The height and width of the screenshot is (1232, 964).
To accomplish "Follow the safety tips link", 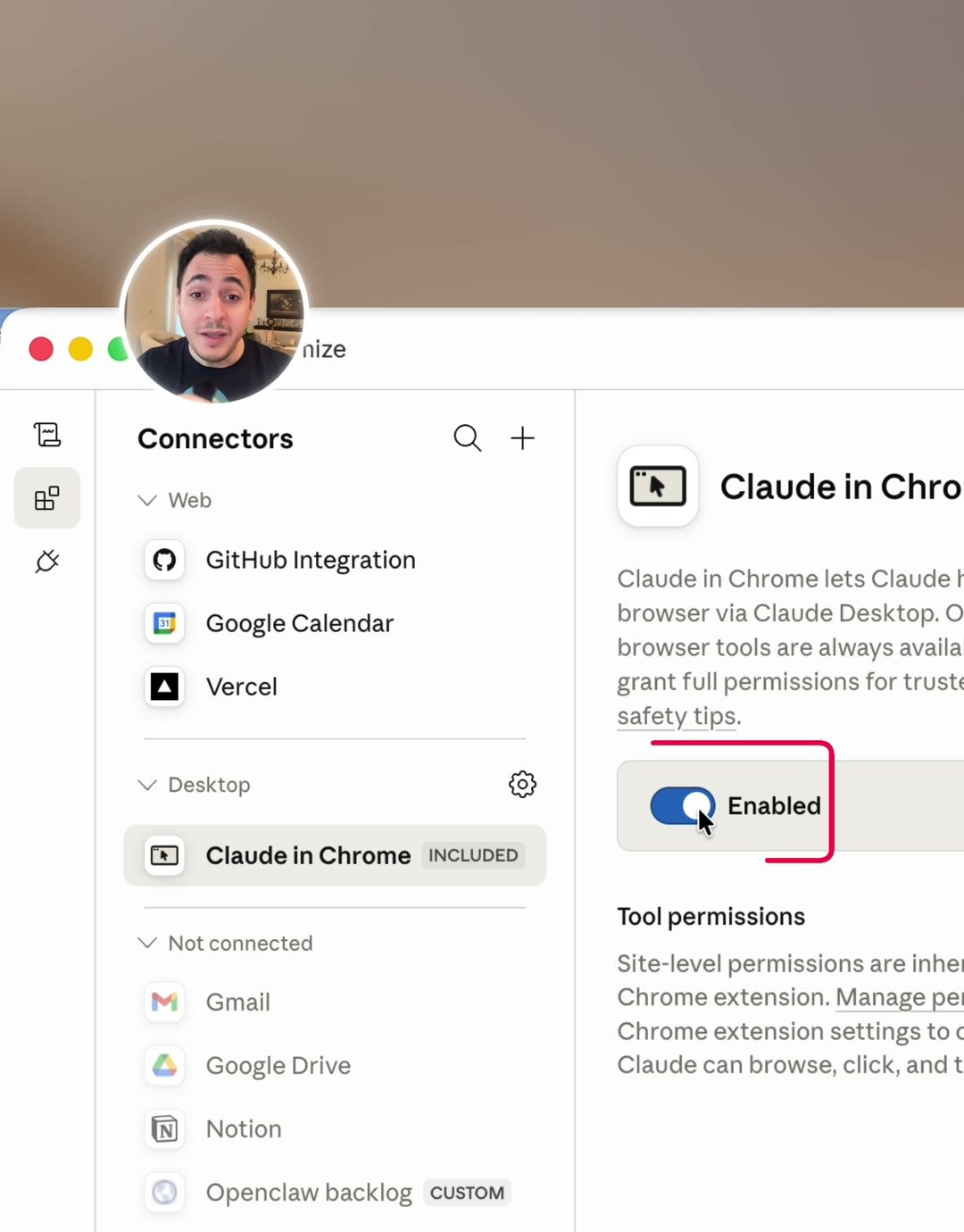I will (x=678, y=717).
